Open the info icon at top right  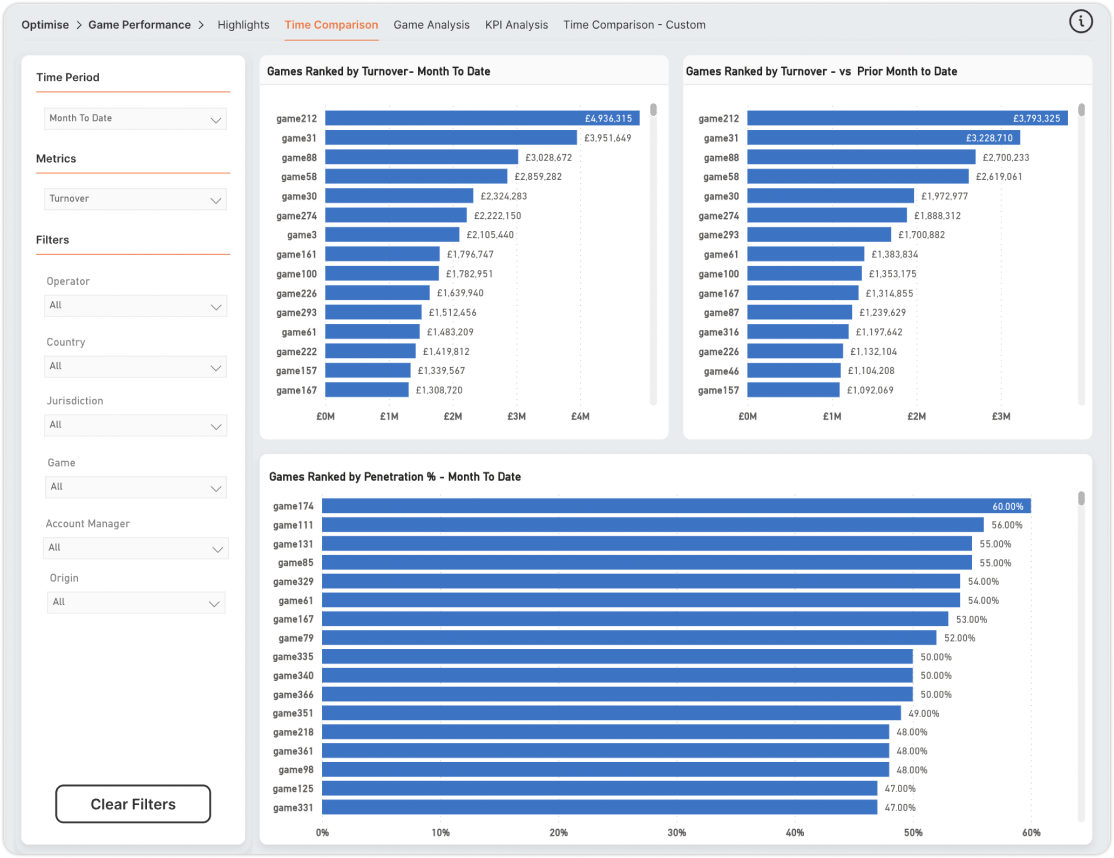tap(1081, 22)
